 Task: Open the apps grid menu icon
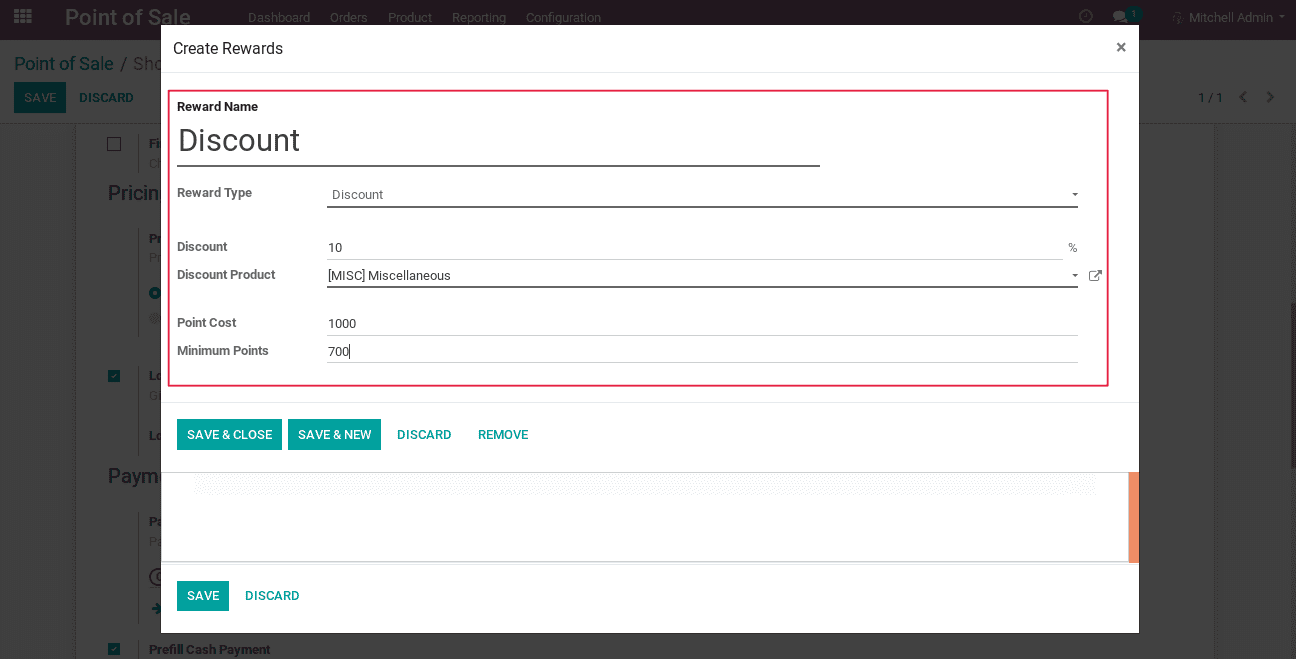[23, 17]
